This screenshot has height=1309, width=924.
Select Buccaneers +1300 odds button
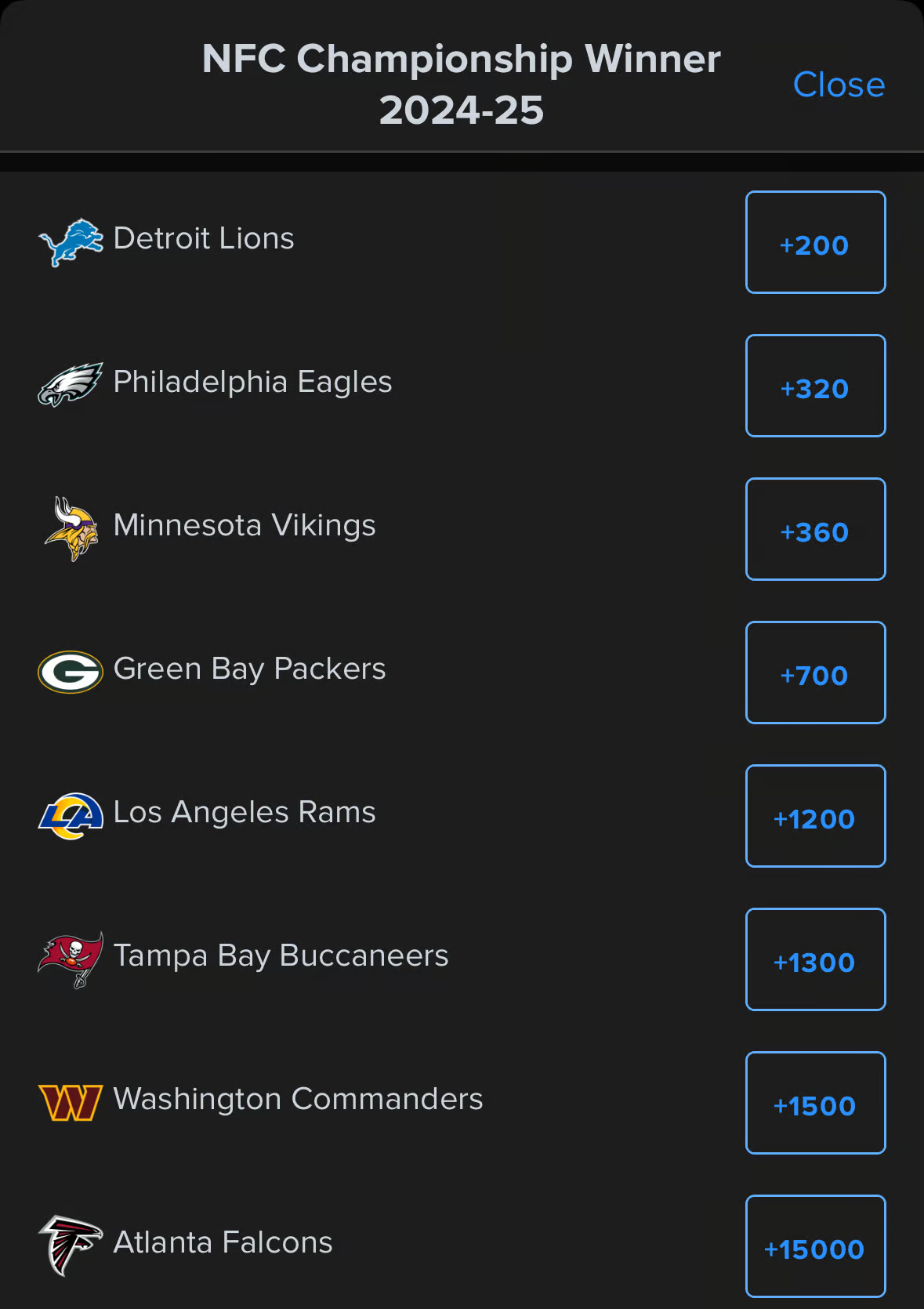coord(815,959)
